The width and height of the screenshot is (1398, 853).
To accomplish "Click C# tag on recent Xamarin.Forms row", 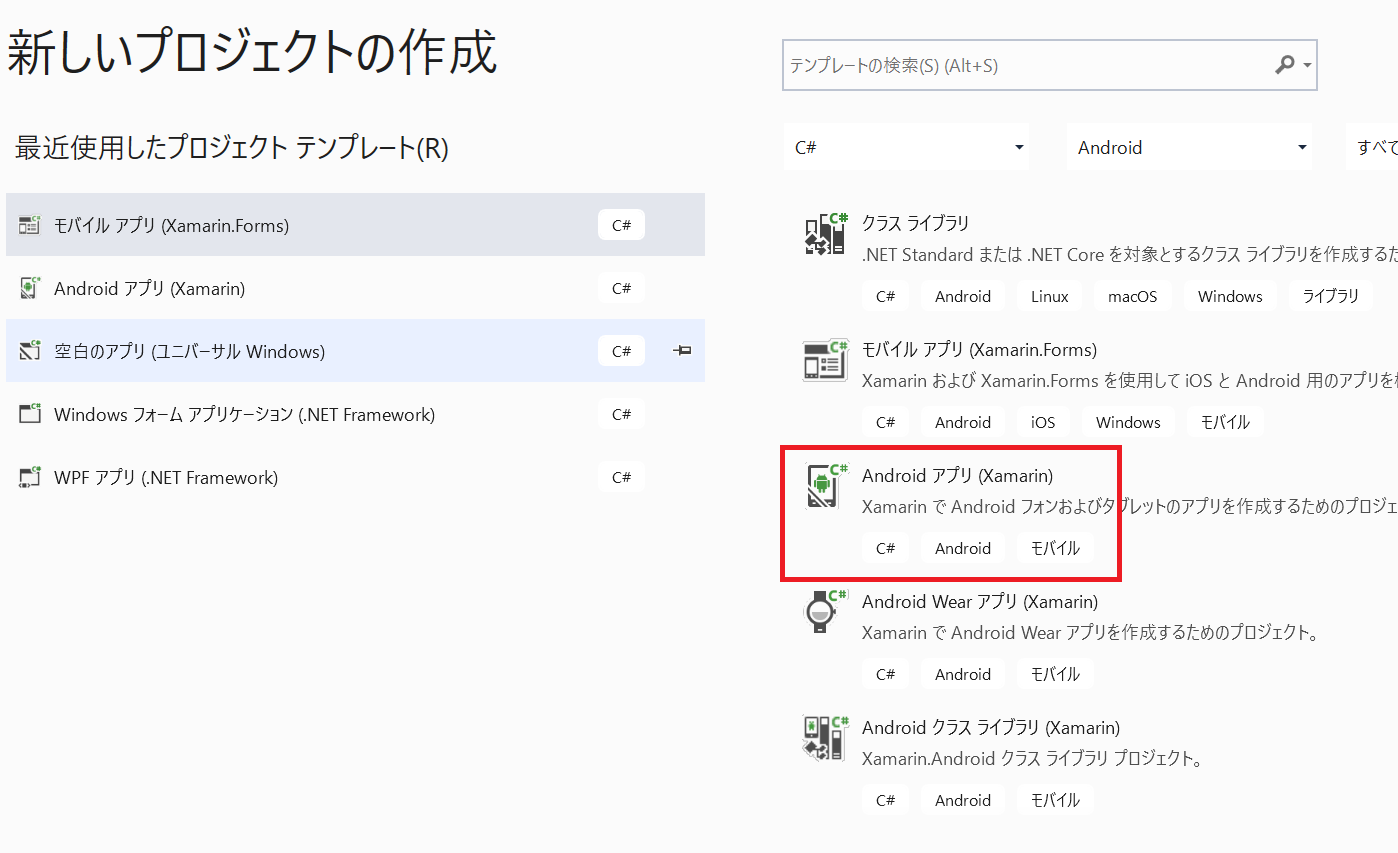I will [x=621, y=225].
